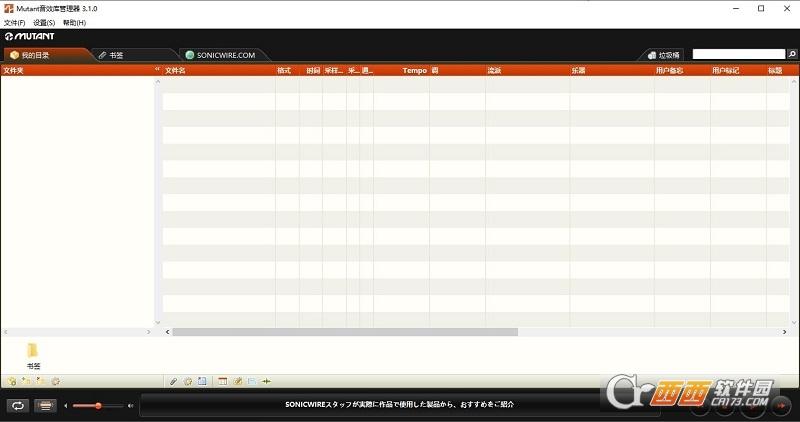Open the 设置(S) menu
The image size is (800, 422).
[44, 22]
